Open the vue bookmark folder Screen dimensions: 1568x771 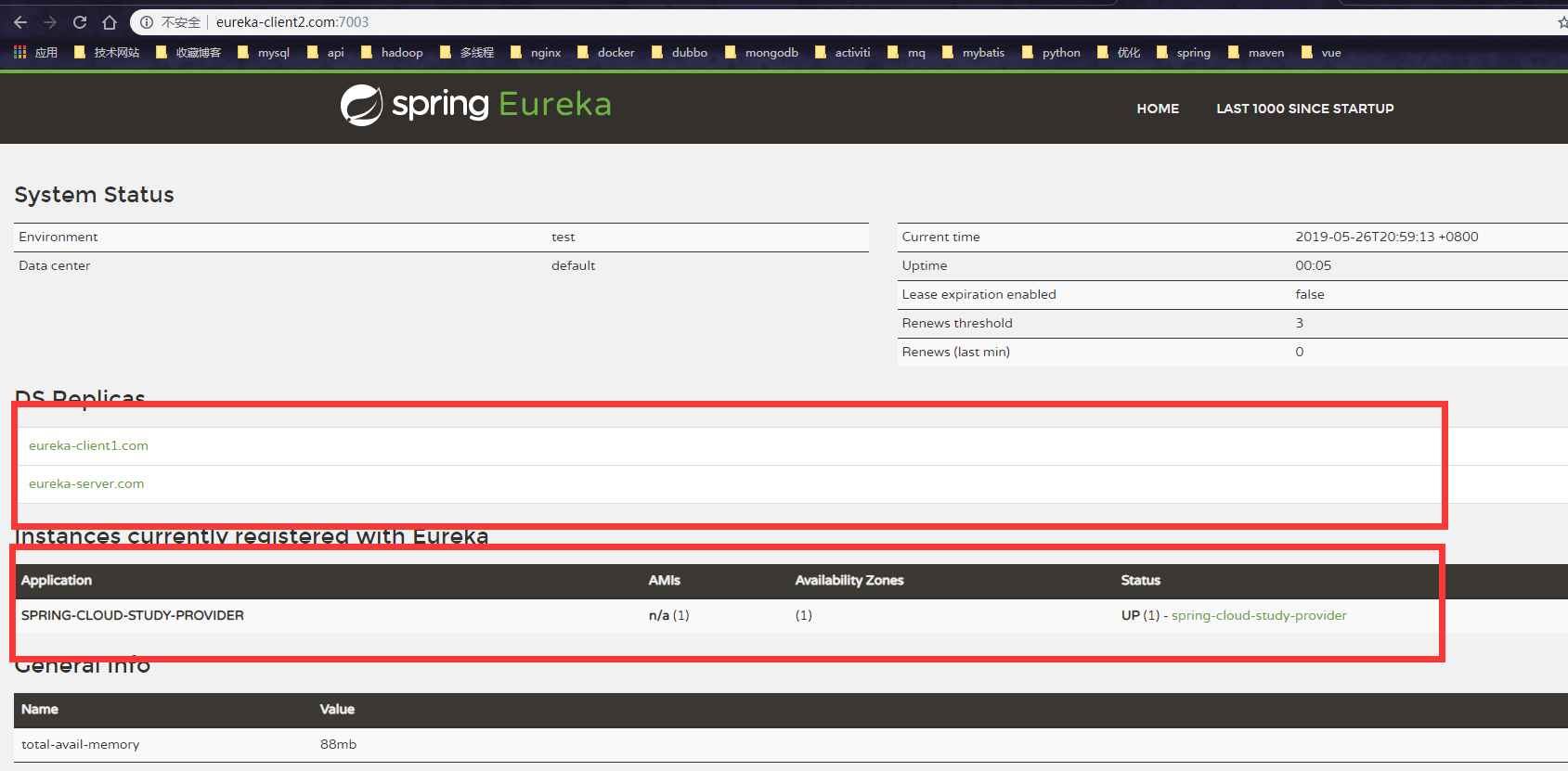point(1321,53)
